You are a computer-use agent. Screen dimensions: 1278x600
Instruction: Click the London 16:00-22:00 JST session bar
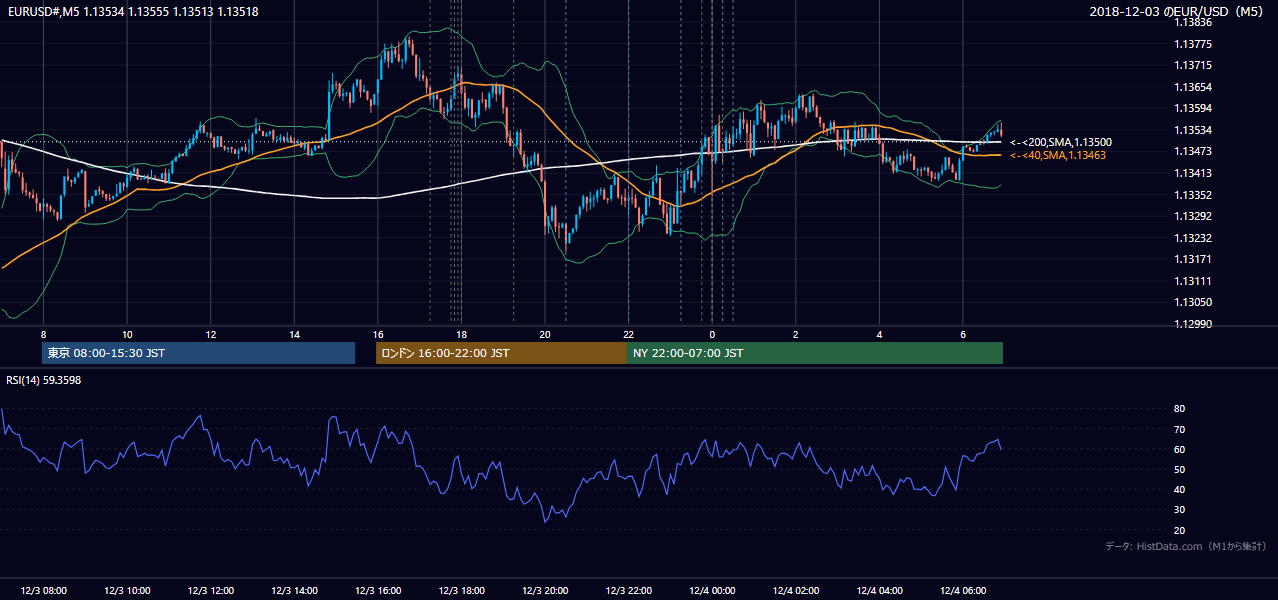click(501, 353)
